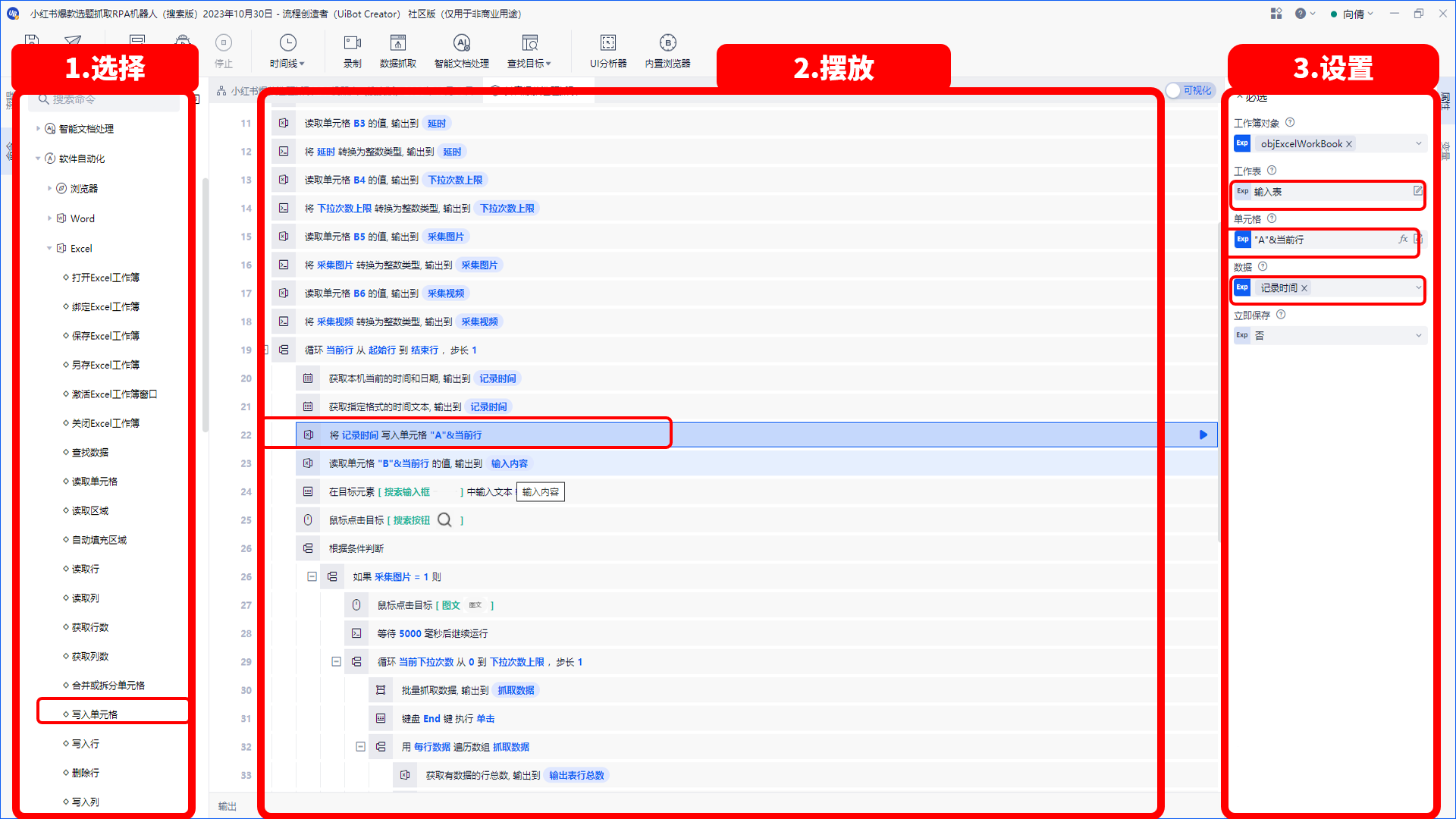
Task: Open the 工作簿对象 dropdown
Action: pos(1419,143)
